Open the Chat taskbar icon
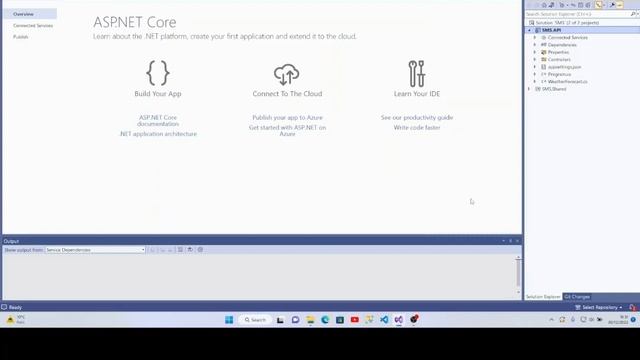Image resolution: width=640 pixels, height=360 pixels. [296, 320]
